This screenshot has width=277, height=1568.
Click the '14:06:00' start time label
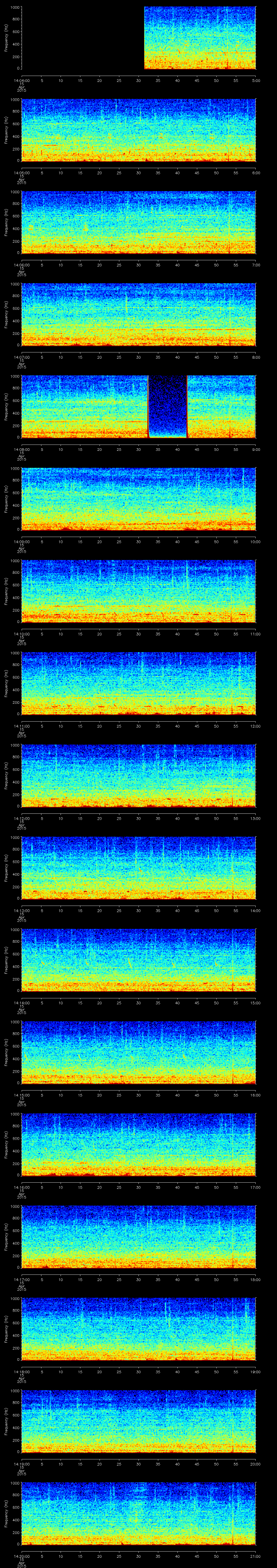point(21,265)
